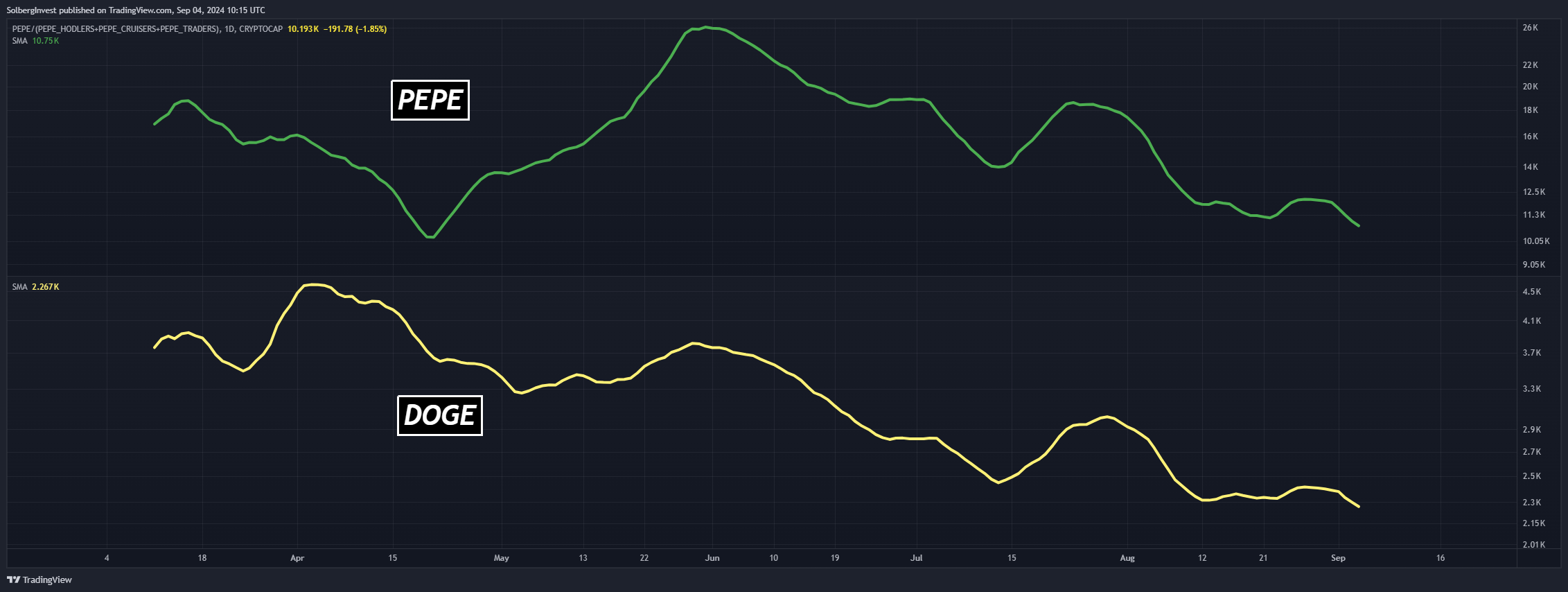Click the Jul label on time axis

[917, 558]
